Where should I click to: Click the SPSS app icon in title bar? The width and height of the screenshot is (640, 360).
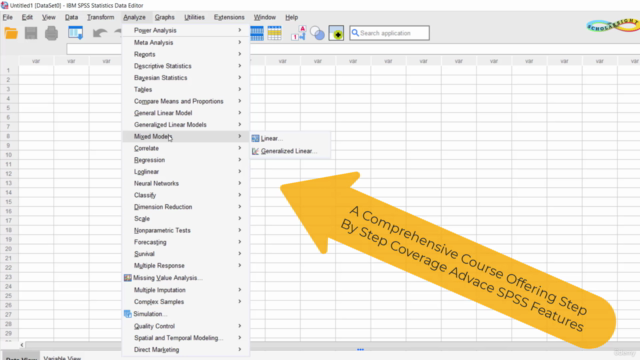pos(4,5)
